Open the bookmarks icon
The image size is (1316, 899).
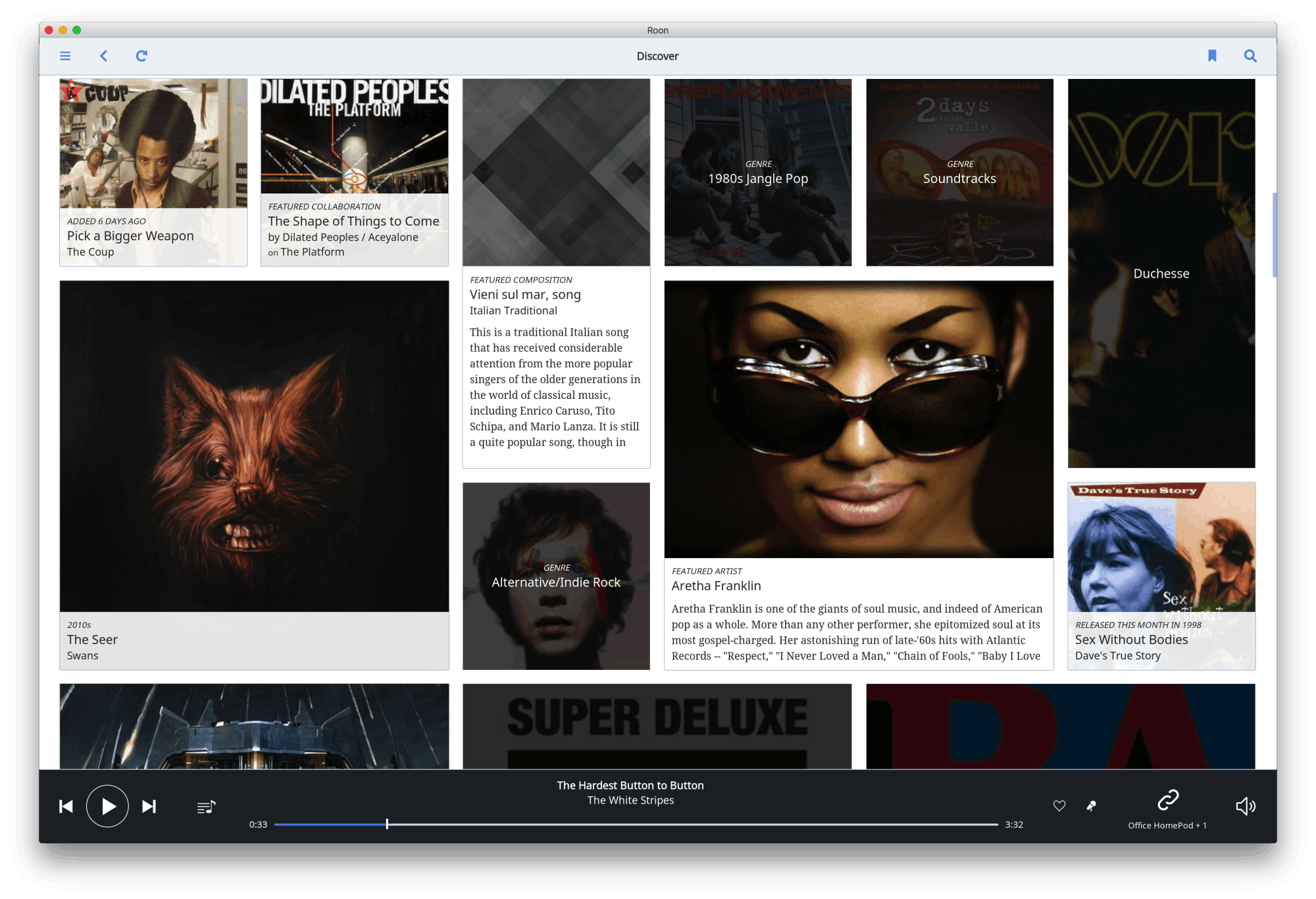pyautogui.click(x=1212, y=56)
